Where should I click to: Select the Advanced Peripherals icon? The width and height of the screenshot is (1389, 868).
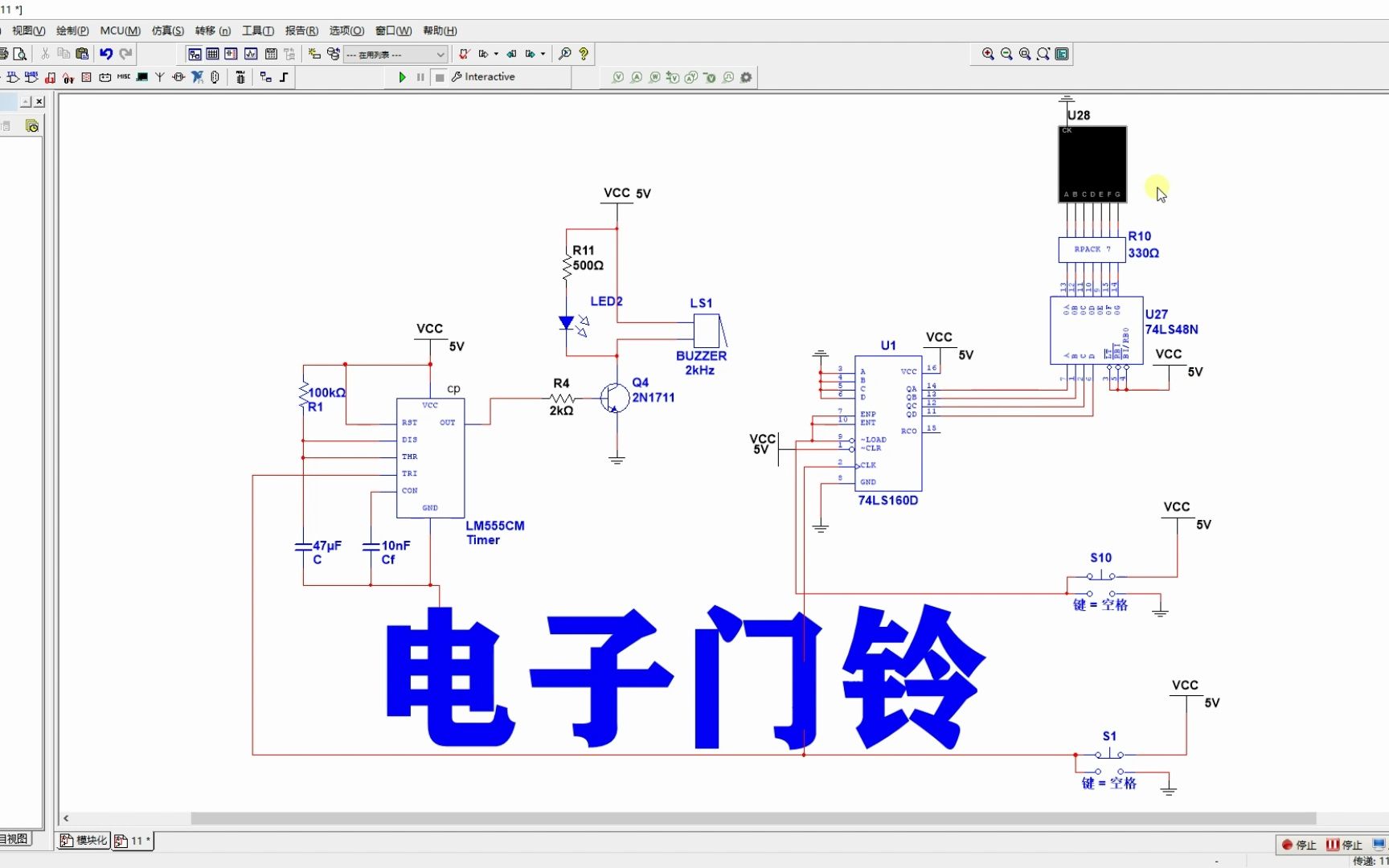pos(142,77)
